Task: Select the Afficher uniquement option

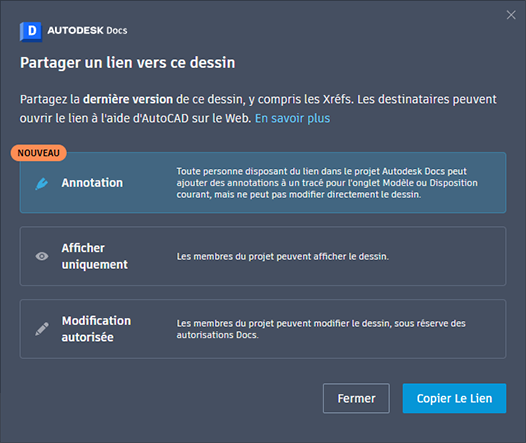Action: click(x=263, y=256)
